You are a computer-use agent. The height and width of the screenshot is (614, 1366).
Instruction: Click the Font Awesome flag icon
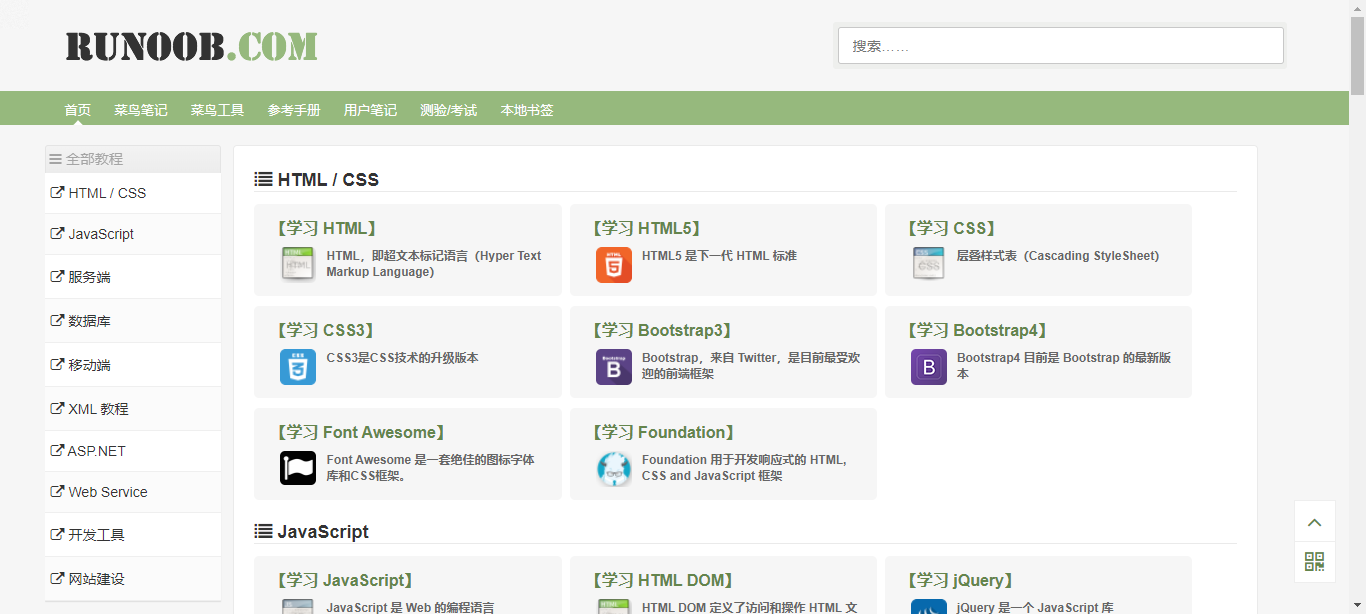click(298, 468)
